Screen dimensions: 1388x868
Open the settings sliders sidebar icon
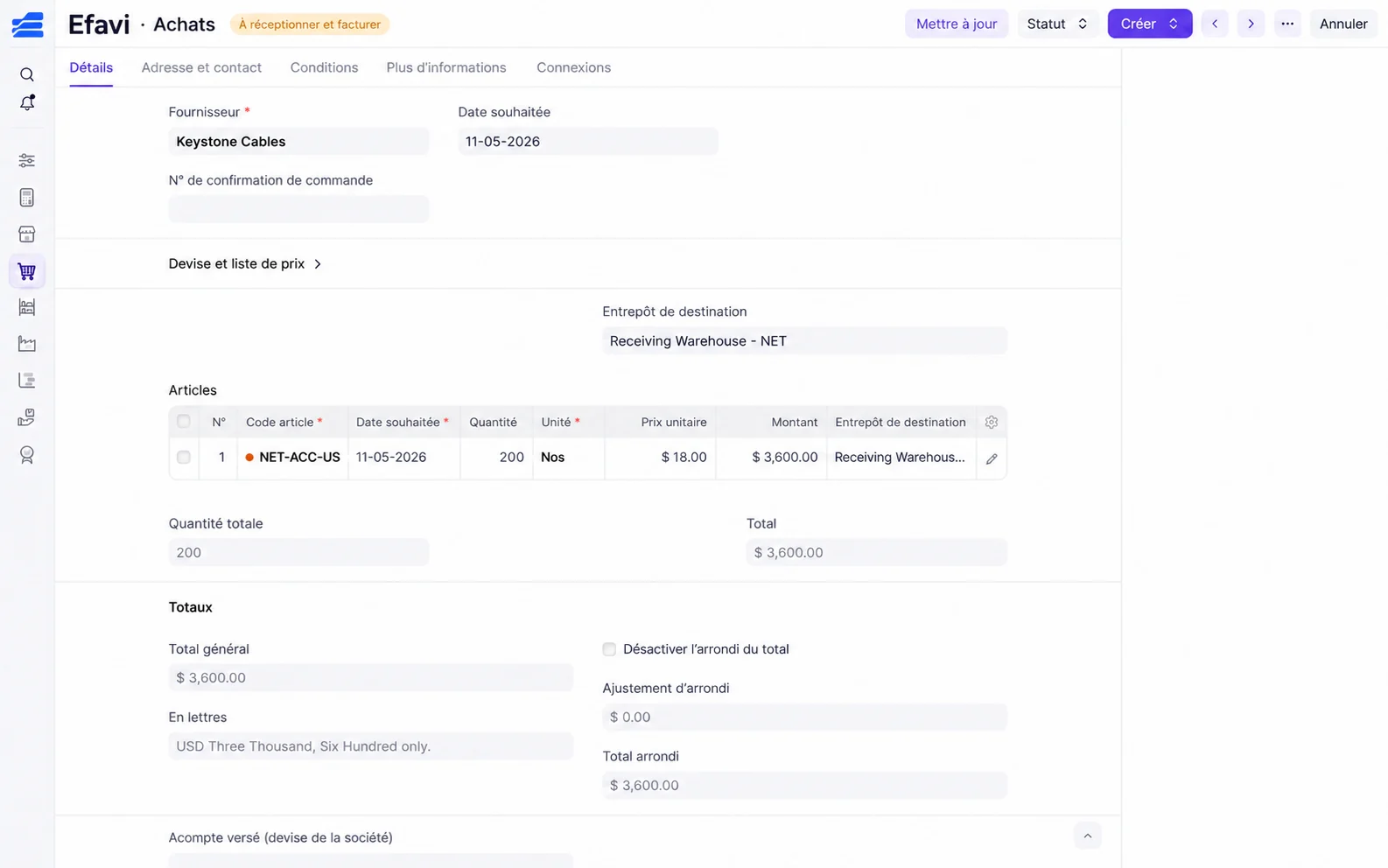click(x=27, y=161)
